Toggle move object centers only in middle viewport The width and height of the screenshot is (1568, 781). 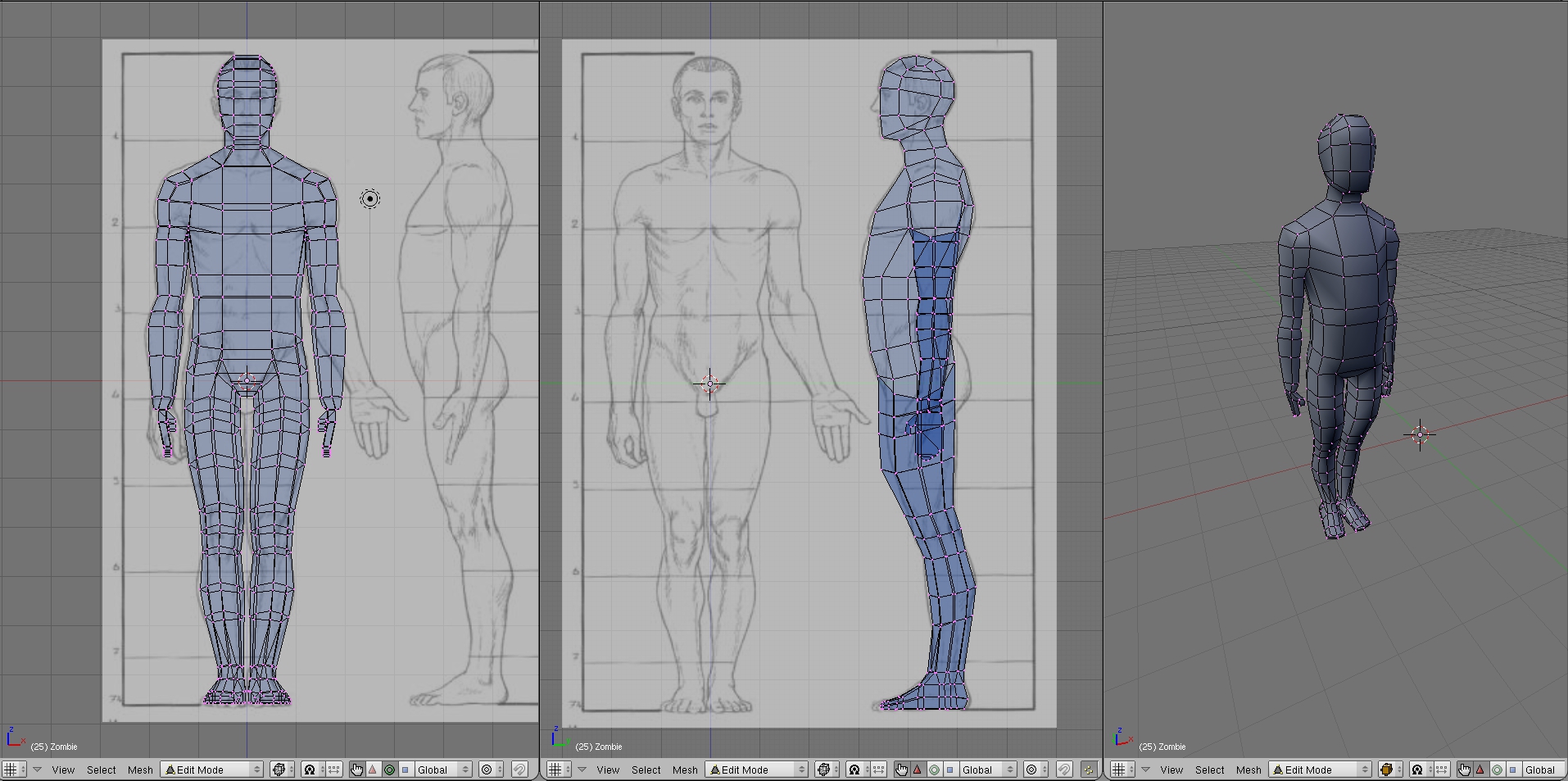click(878, 770)
